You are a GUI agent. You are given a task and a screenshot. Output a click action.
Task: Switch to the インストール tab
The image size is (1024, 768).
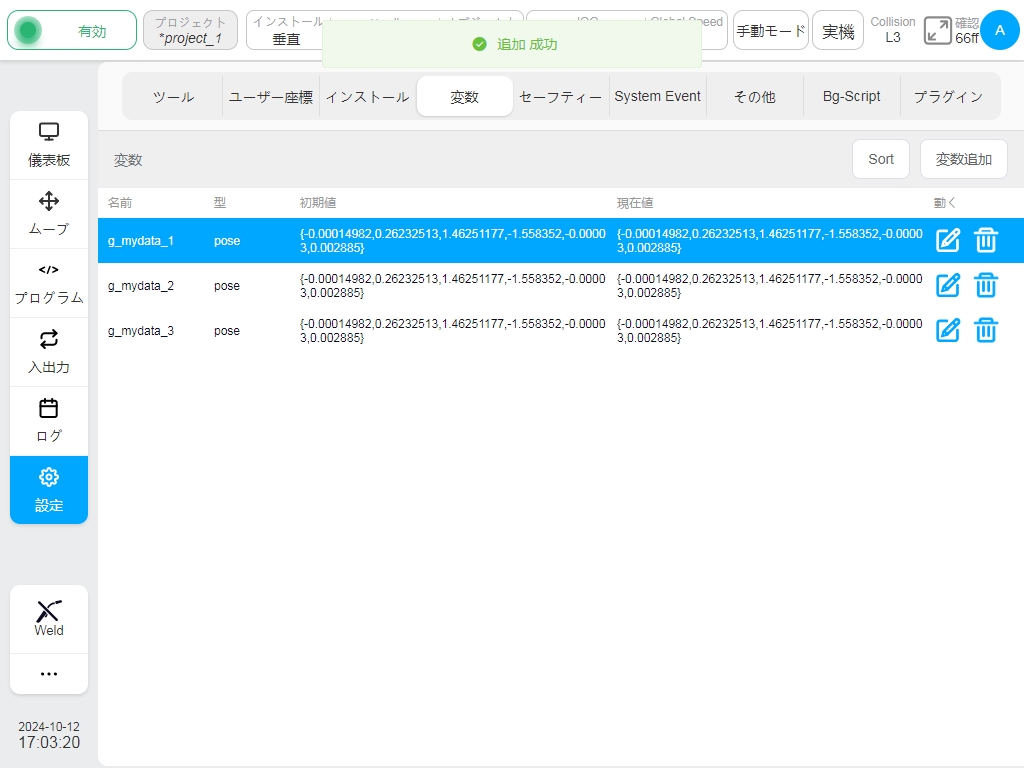367,97
